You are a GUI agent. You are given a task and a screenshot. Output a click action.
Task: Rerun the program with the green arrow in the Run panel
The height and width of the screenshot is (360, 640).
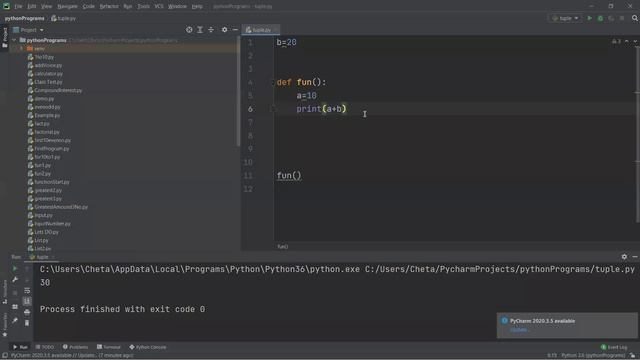click(x=15, y=269)
